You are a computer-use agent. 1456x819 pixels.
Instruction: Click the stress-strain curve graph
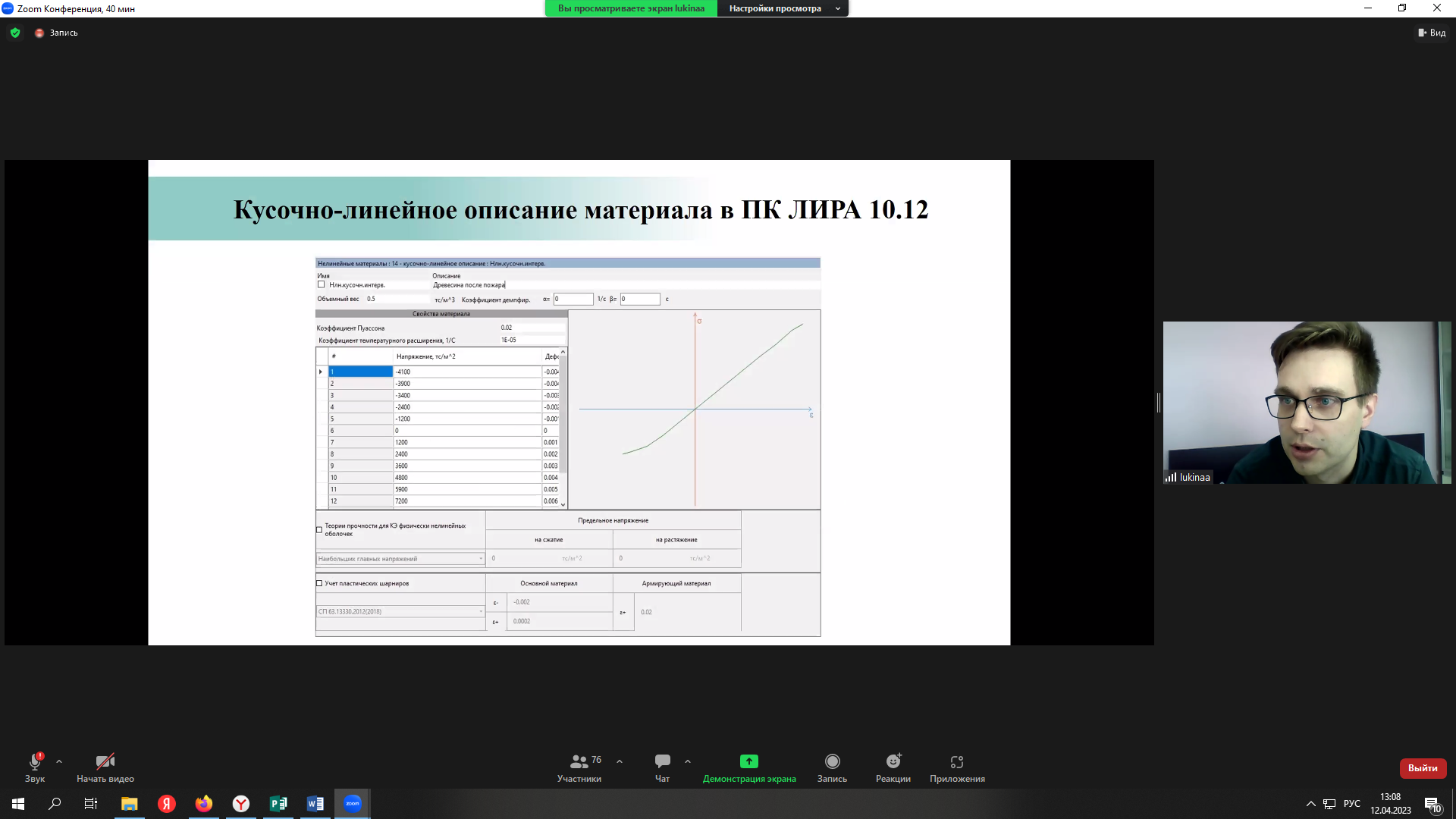pyautogui.click(x=694, y=409)
